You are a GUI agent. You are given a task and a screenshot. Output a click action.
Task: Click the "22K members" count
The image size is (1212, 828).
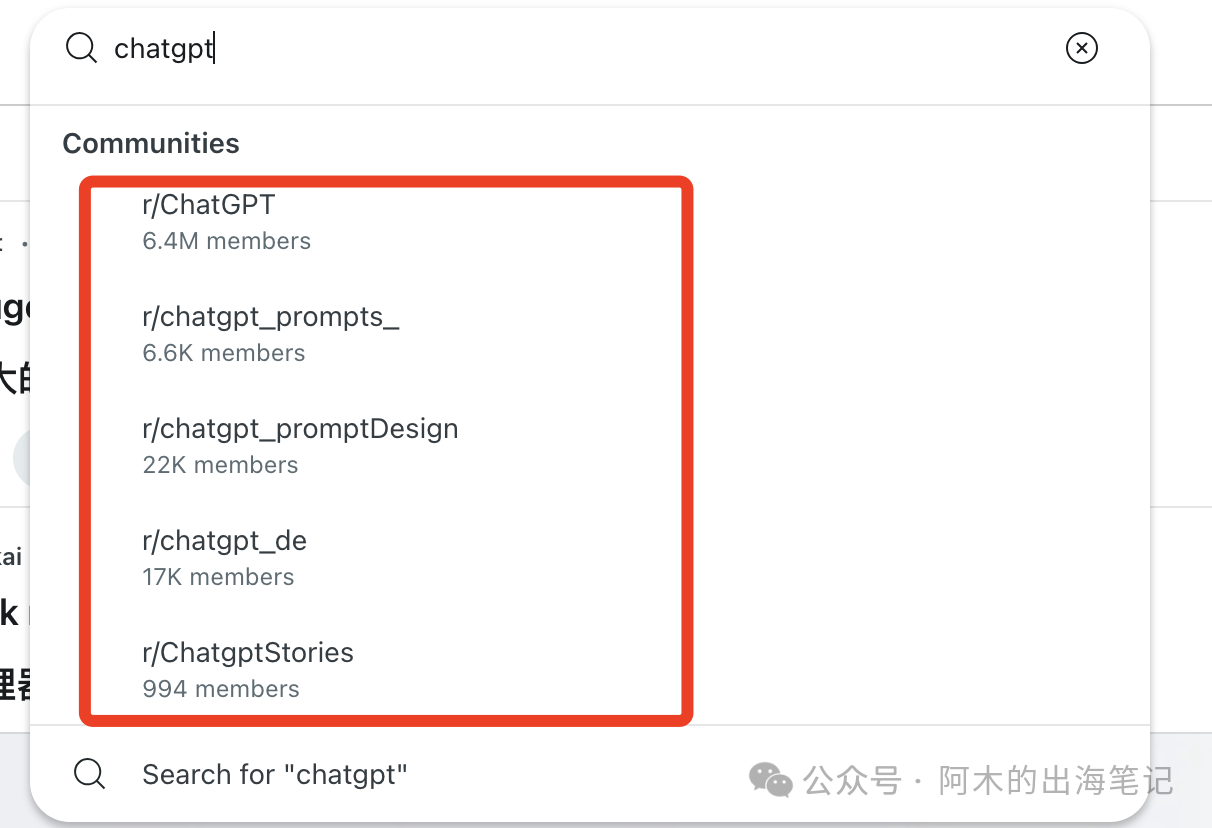tap(221, 465)
